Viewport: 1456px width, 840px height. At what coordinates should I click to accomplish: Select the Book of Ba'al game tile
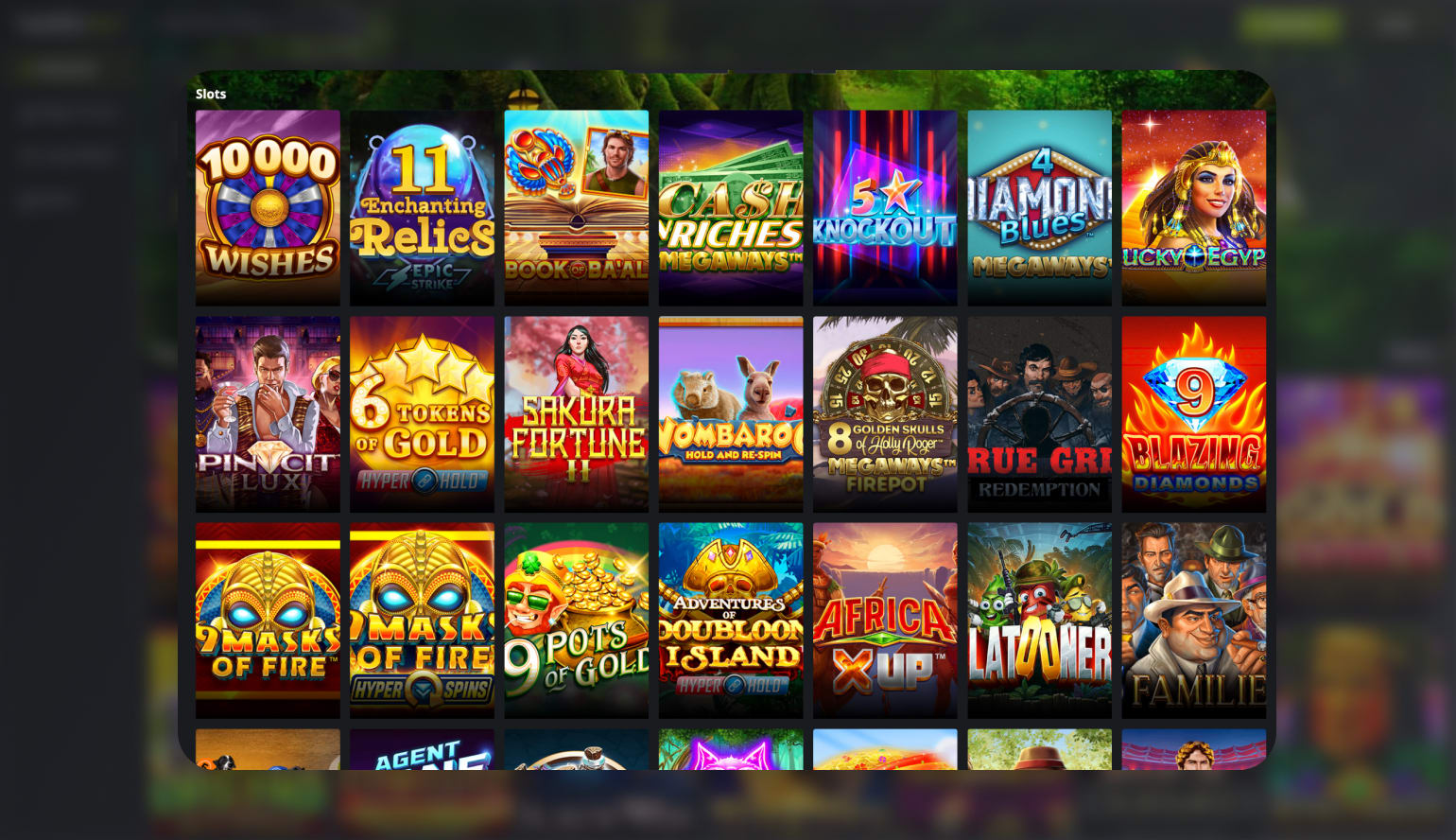576,208
